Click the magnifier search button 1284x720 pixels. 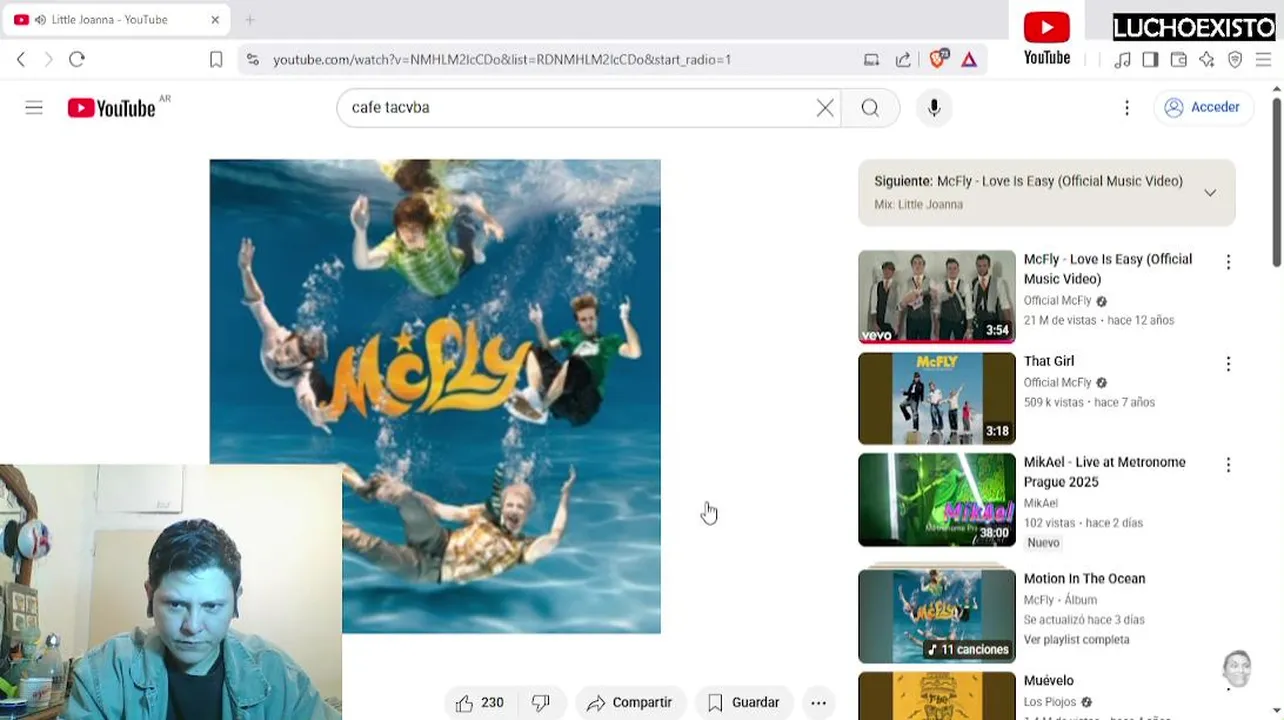[x=870, y=108]
